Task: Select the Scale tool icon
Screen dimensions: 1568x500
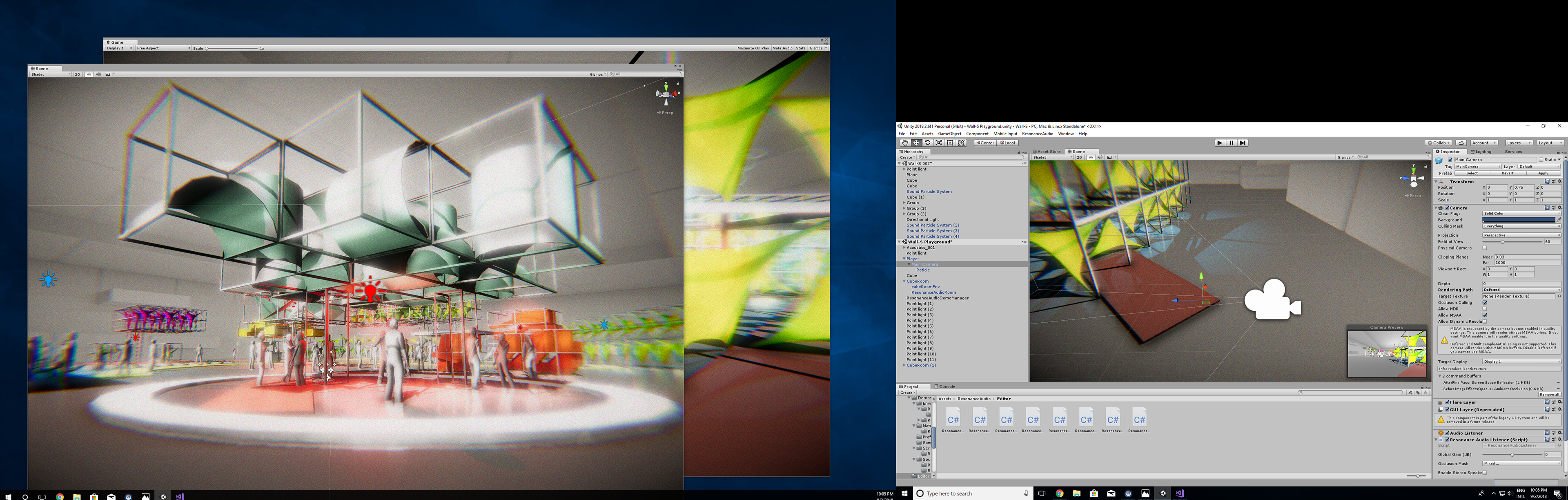Action: [939, 143]
